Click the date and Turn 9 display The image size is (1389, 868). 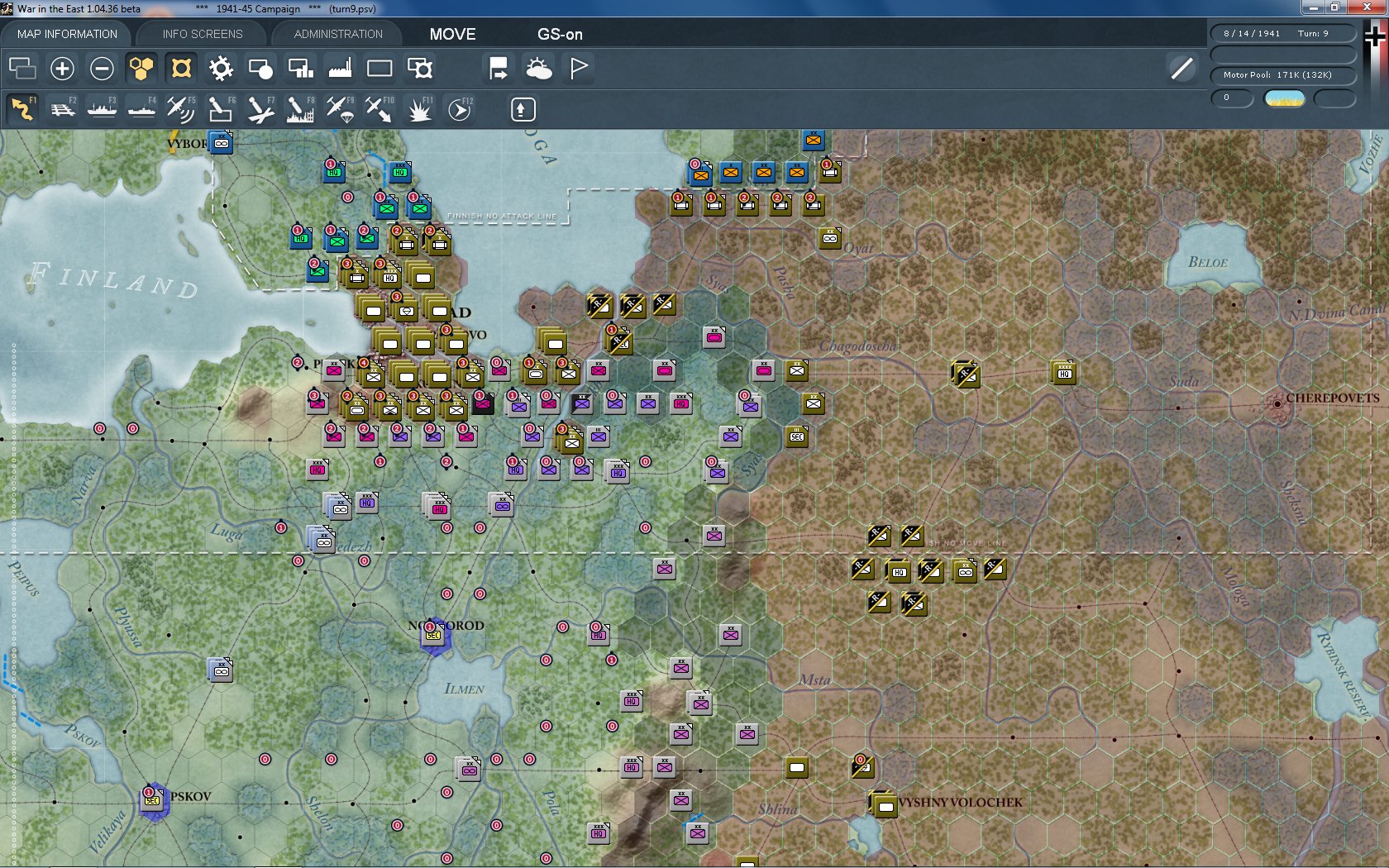(1283, 34)
